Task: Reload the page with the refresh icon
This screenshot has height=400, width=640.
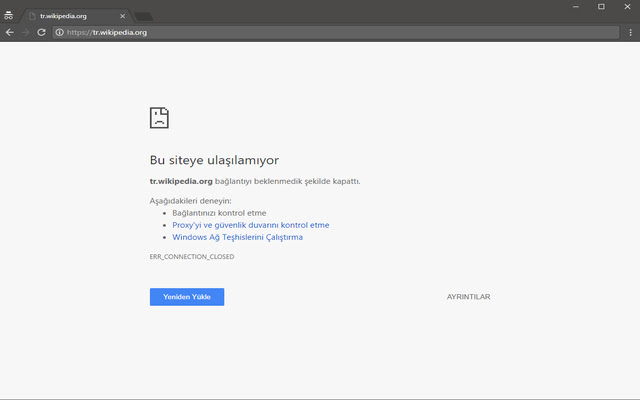Action: (x=41, y=32)
